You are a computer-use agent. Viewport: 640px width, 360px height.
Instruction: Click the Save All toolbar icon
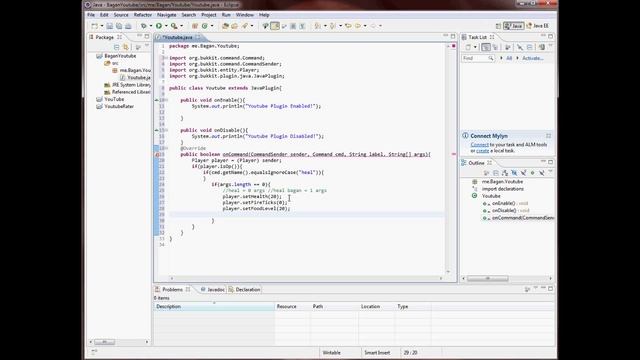(x=119, y=26)
